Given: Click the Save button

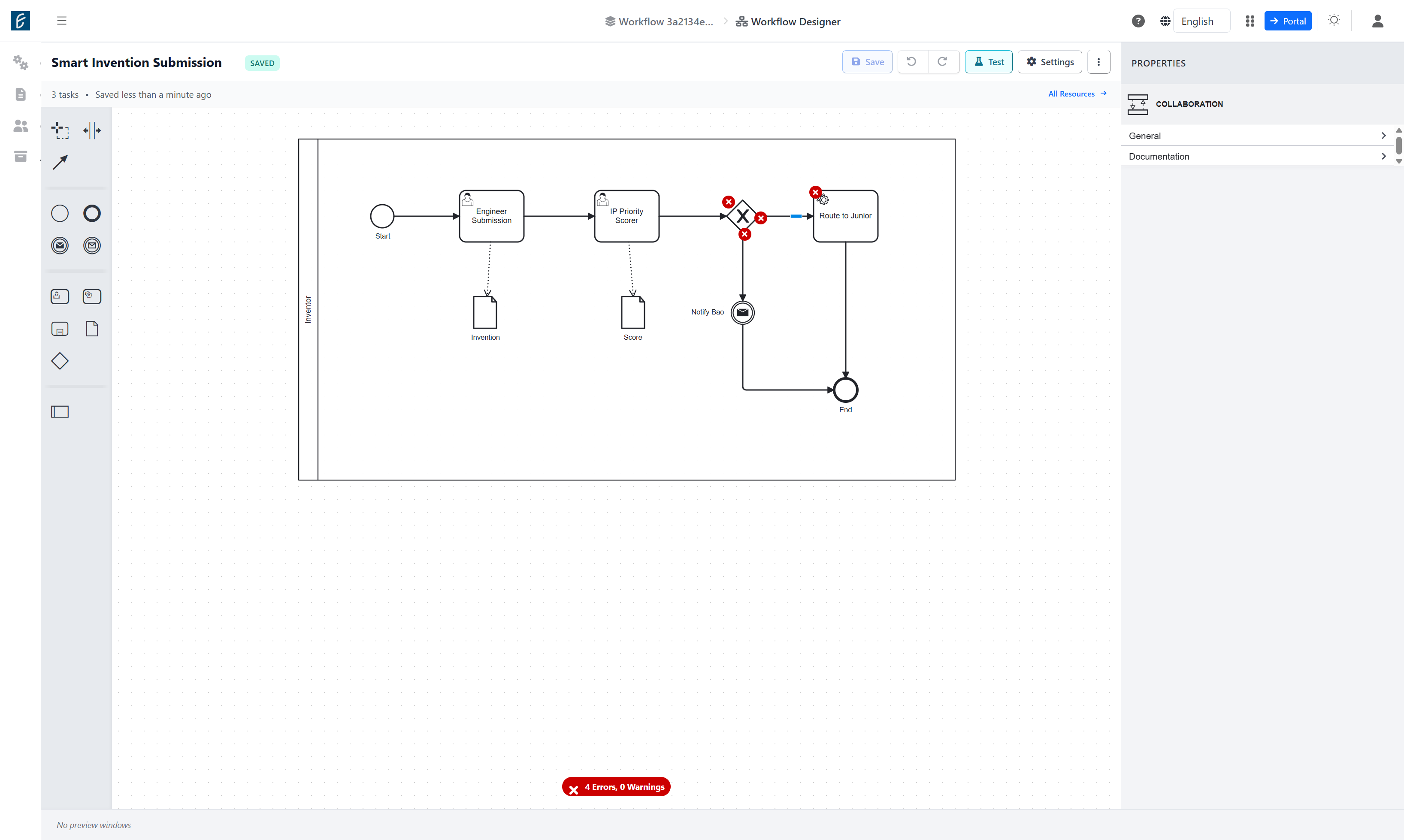Looking at the screenshot, I should (867, 62).
